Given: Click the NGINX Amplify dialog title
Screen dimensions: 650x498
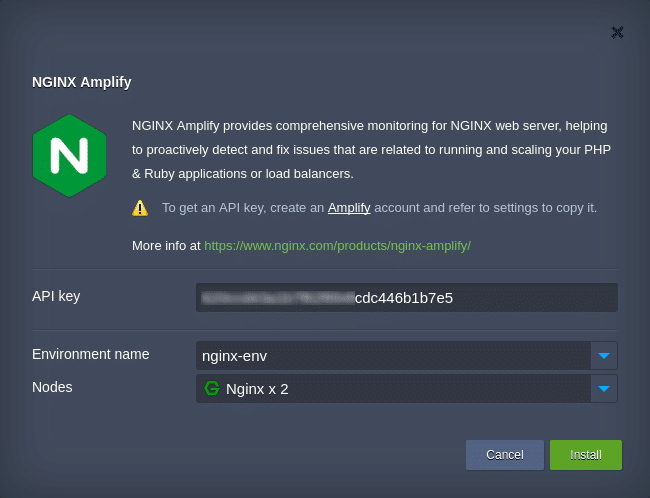Looking at the screenshot, I should [x=82, y=82].
